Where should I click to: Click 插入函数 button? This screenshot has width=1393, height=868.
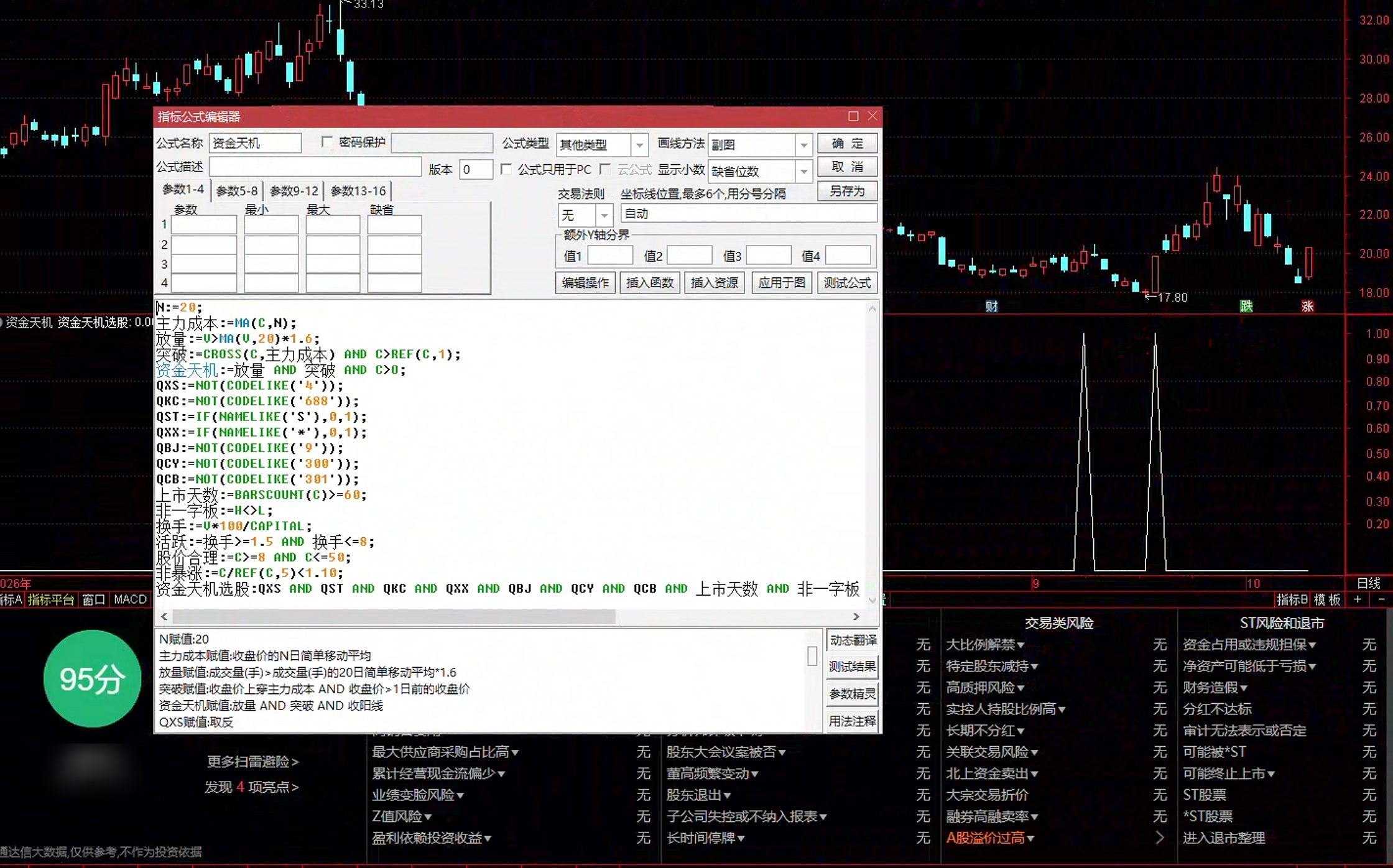coord(650,283)
